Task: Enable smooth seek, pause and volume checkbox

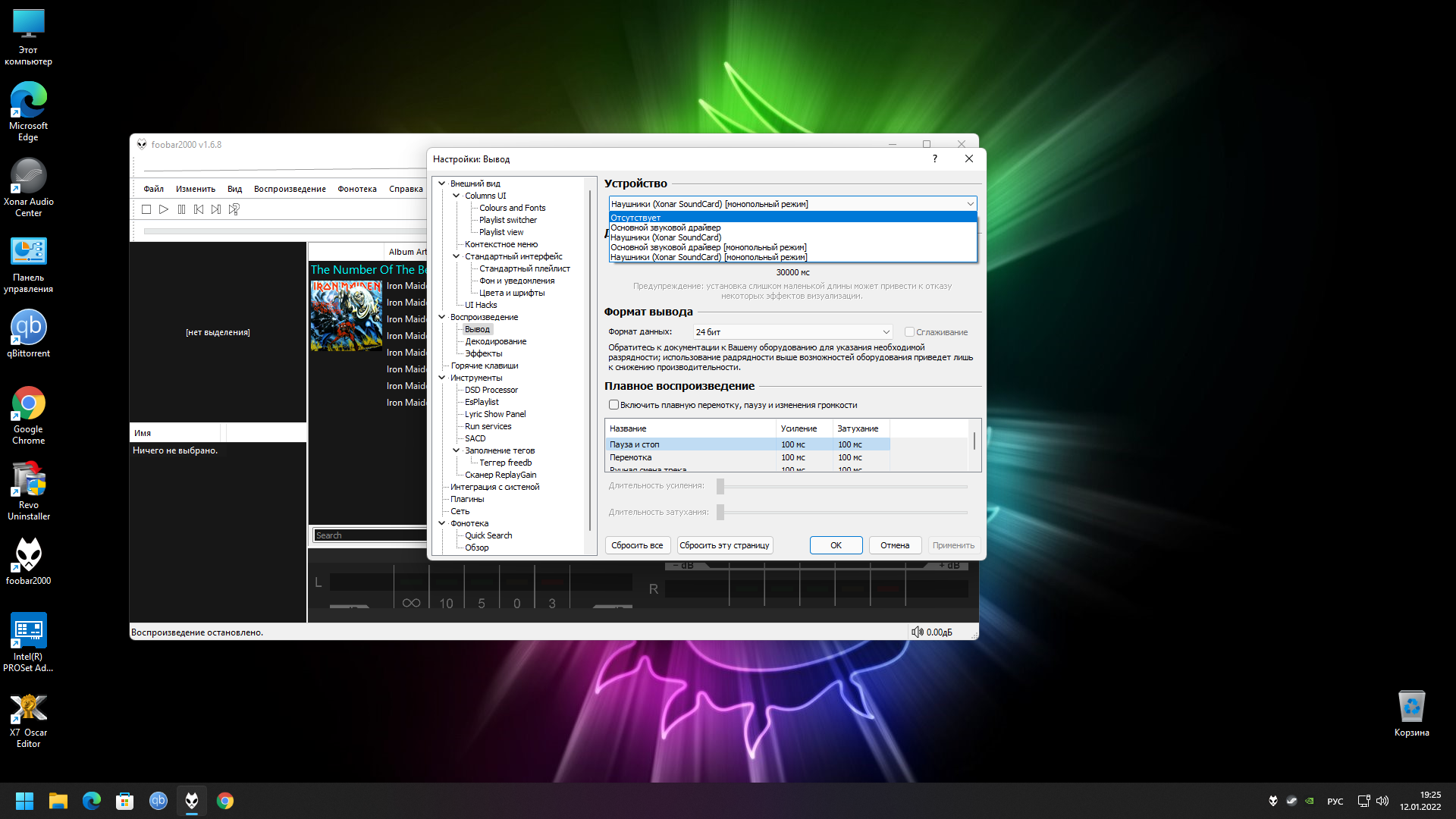Action: click(x=613, y=405)
